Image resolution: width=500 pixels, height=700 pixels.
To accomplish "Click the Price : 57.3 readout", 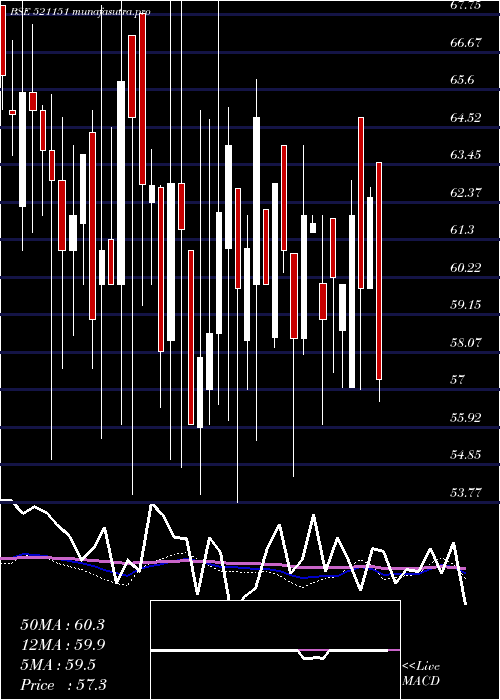I will pyautogui.click(x=63, y=685).
